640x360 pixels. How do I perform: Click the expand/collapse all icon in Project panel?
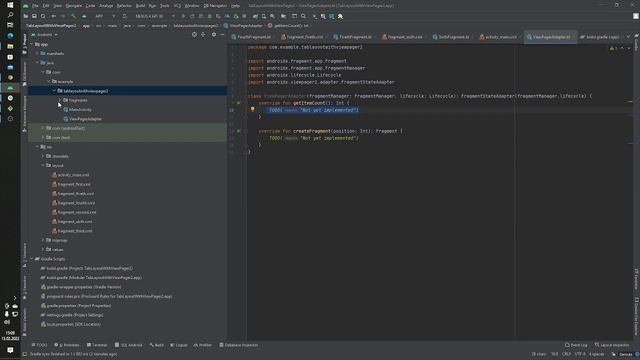pos(203,35)
